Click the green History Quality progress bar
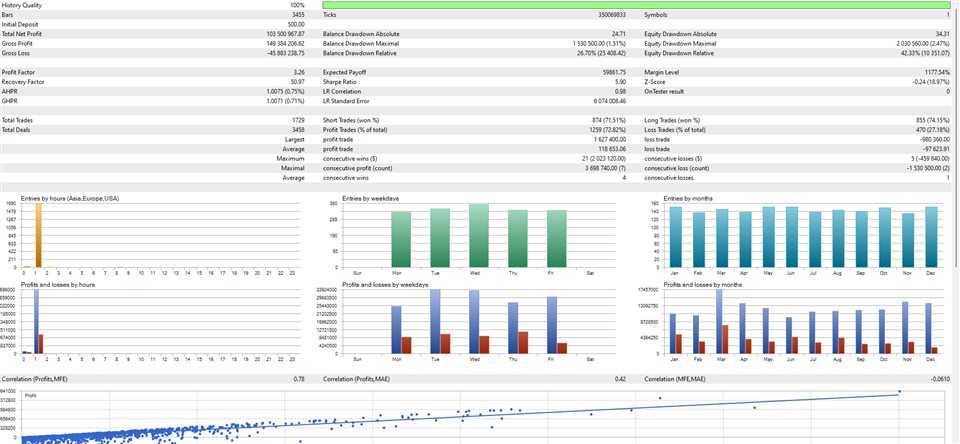This screenshot has width=960, height=444. [640, 5]
